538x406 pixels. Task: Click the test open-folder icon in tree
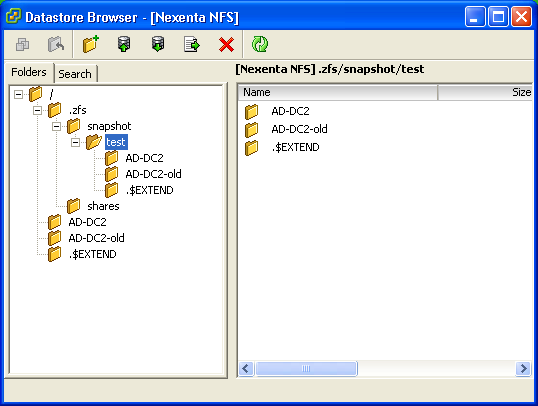93,142
